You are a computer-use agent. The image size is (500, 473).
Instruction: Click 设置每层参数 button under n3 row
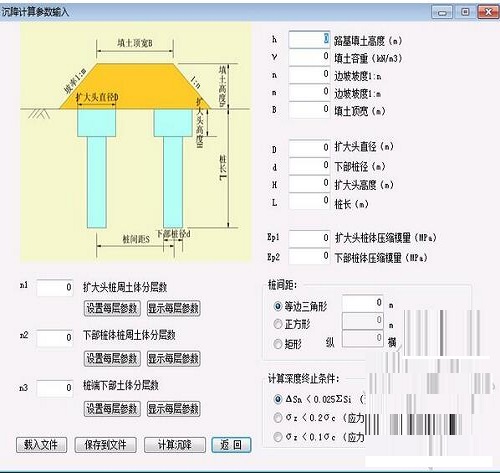(112, 408)
